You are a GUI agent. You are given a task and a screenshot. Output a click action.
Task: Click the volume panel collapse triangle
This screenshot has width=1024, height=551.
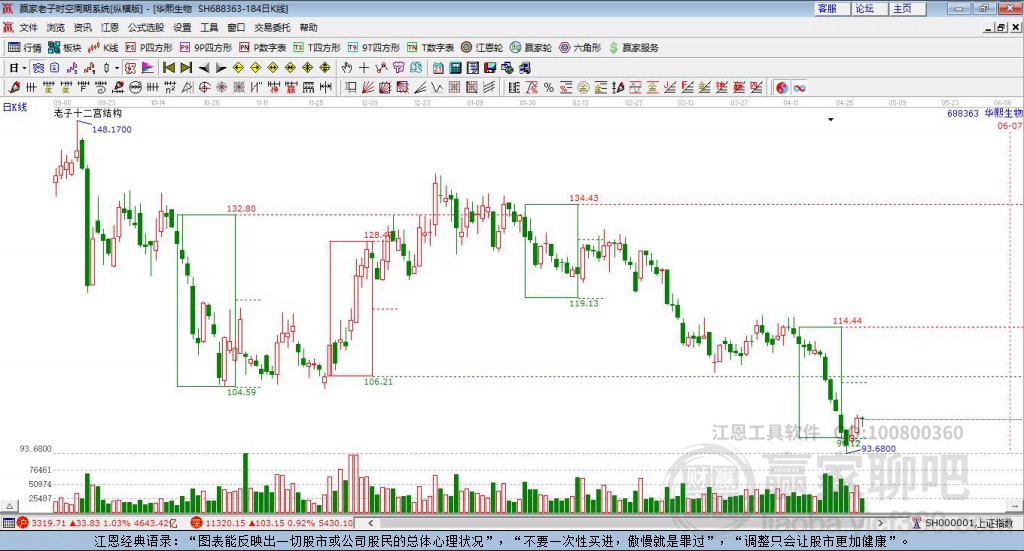click(9, 506)
